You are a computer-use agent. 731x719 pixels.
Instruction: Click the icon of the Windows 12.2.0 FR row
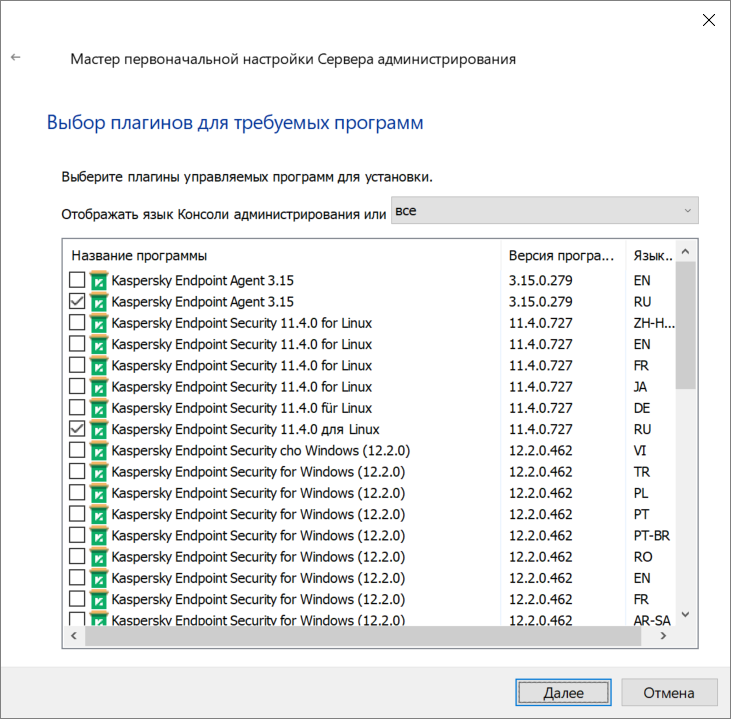pos(99,600)
